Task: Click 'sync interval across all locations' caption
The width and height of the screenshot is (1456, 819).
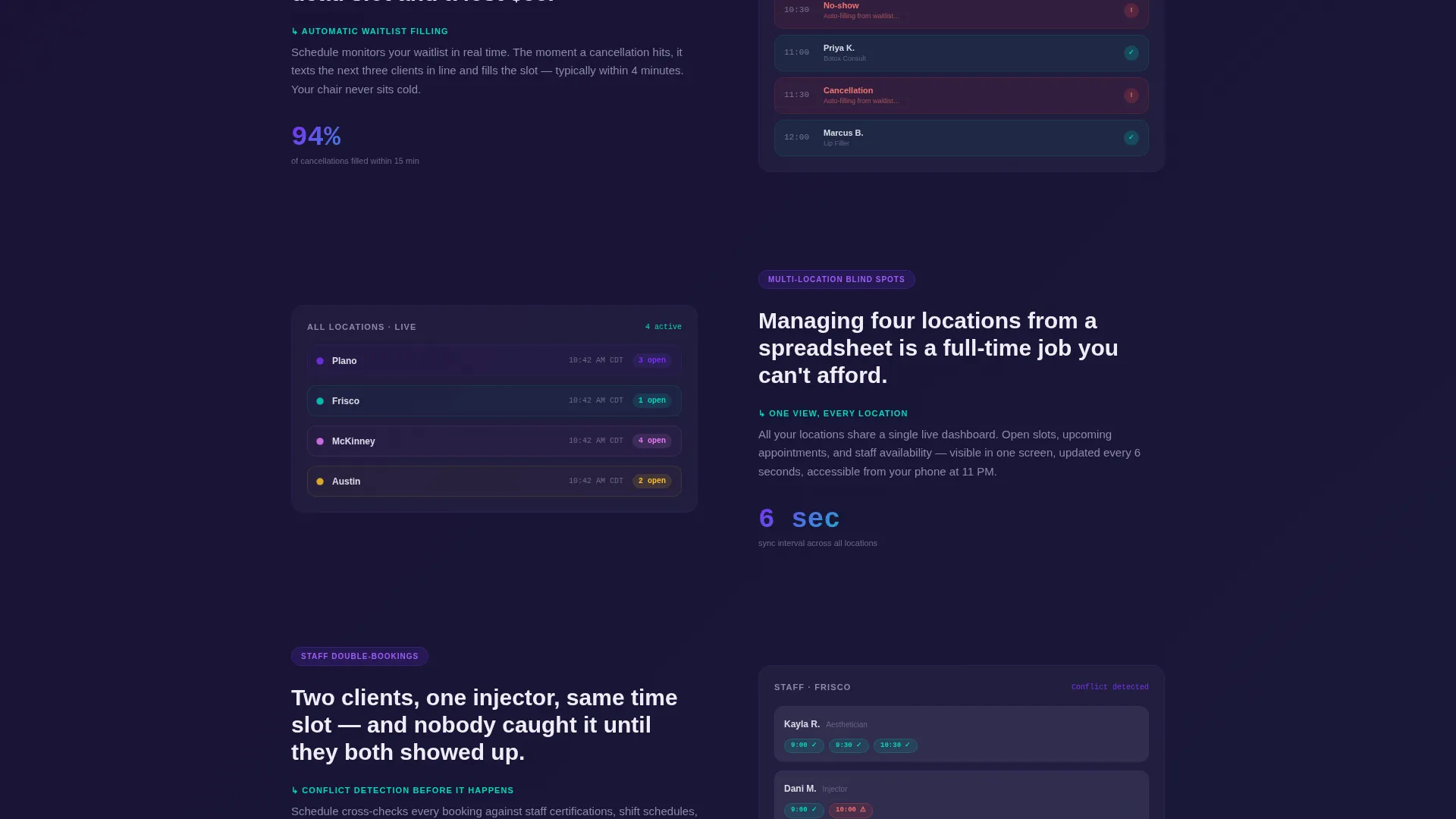Action: pyautogui.click(x=817, y=544)
